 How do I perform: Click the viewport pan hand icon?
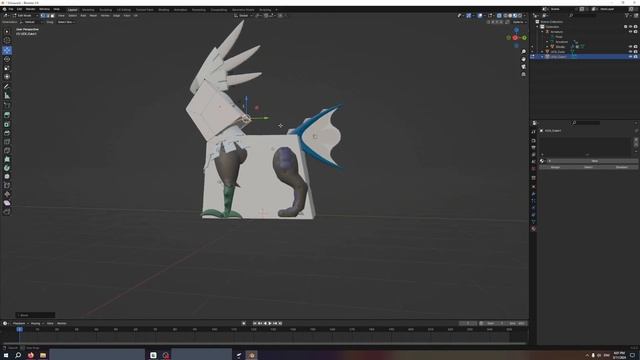[x=523, y=59]
